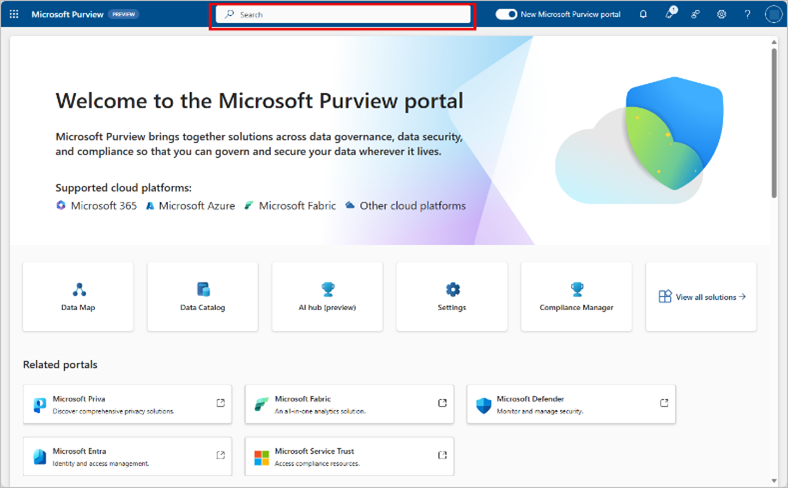Open Microsoft Fabric related portal
The height and width of the screenshot is (488, 788).
(349, 404)
